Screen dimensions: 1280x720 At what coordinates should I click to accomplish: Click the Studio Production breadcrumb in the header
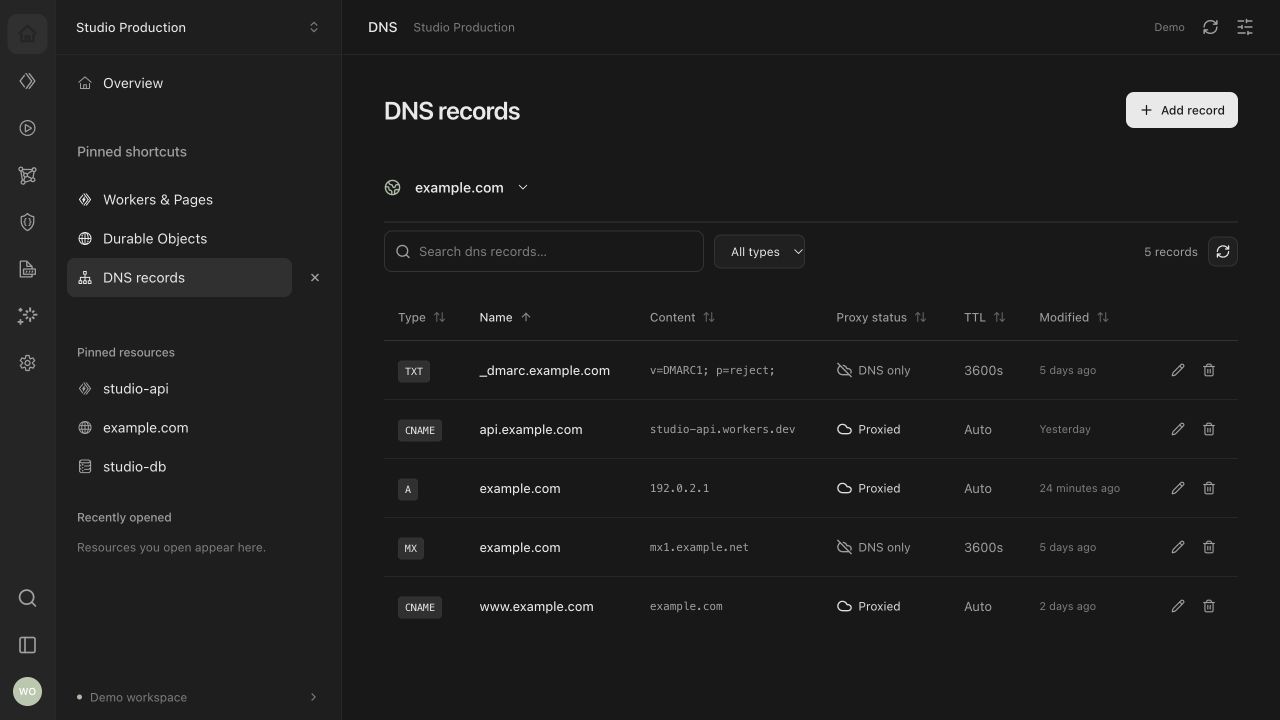tap(464, 27)
